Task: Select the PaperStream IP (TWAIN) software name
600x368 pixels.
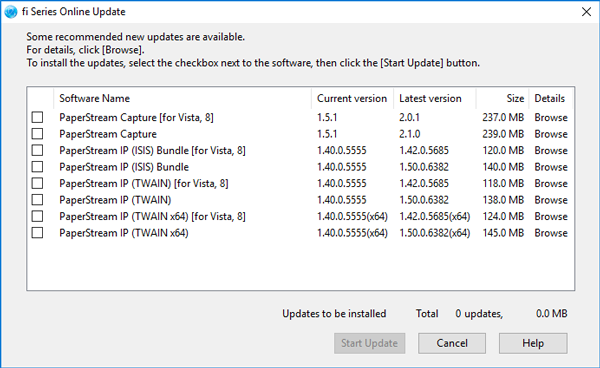Action: tap(115, 200)
